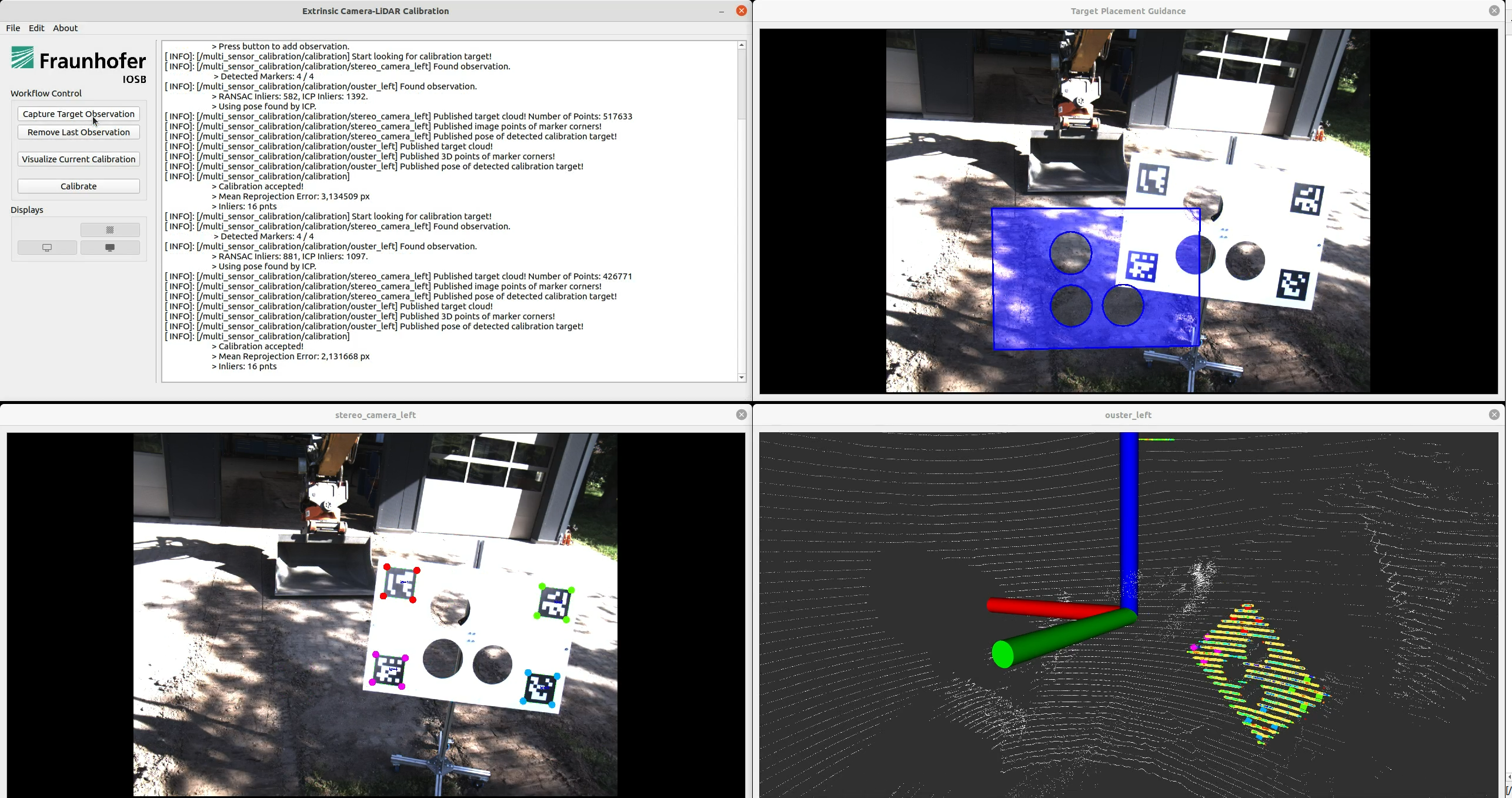Close the stereo_camera_left window

coord(741,415)
